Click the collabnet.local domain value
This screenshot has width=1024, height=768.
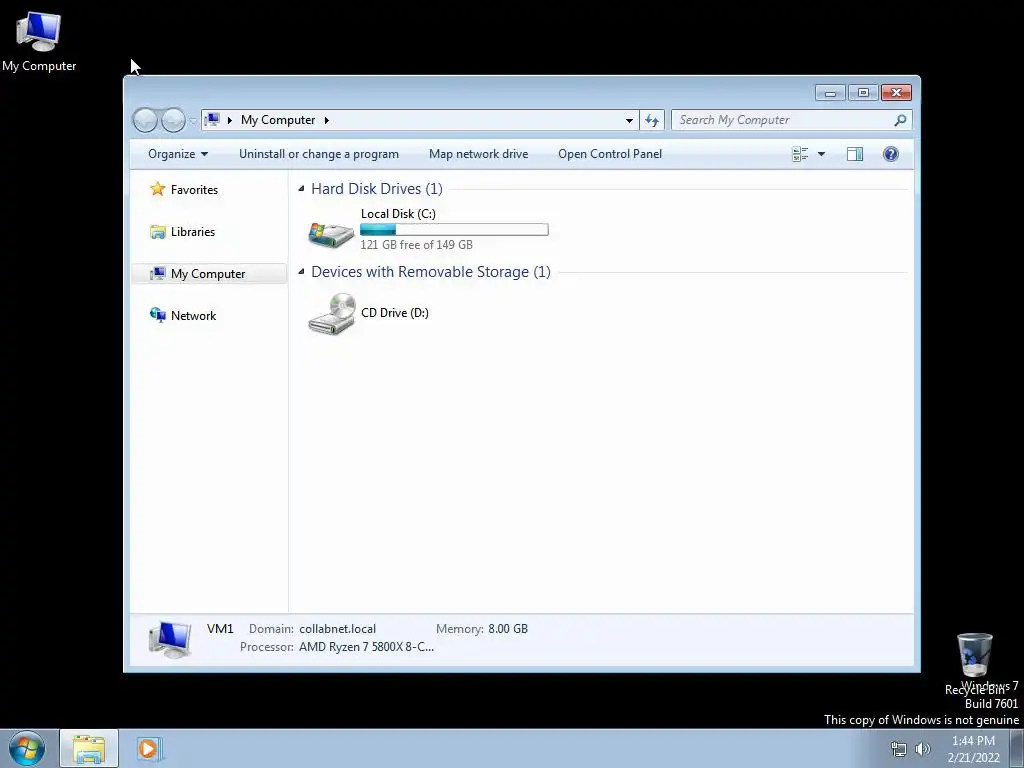point(338,629)
